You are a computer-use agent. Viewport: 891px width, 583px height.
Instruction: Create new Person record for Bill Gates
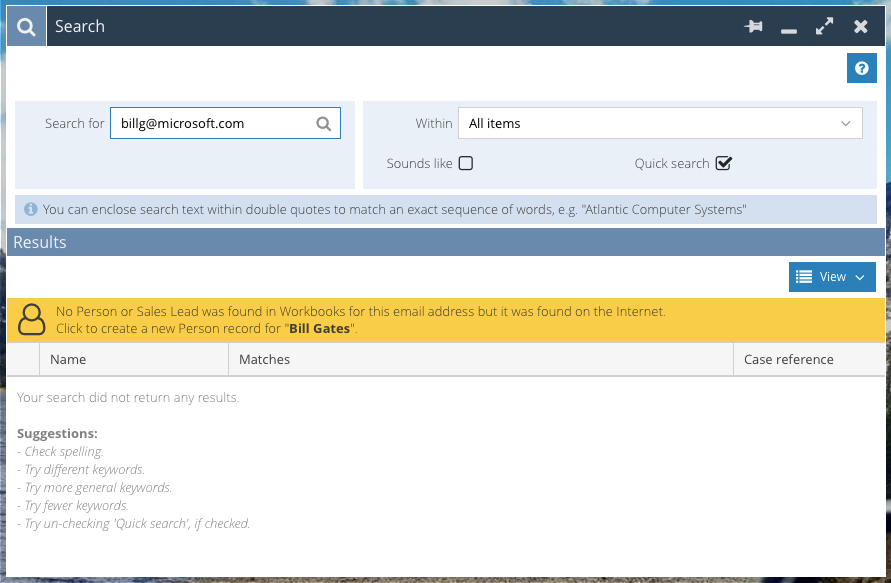click(x=446, y=320)
